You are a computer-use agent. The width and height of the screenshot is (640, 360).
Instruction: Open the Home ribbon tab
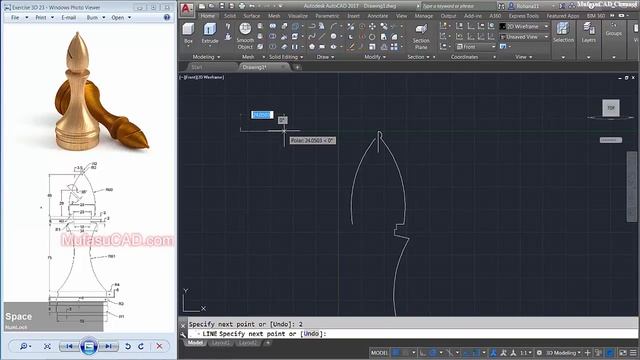pos(207,16)
